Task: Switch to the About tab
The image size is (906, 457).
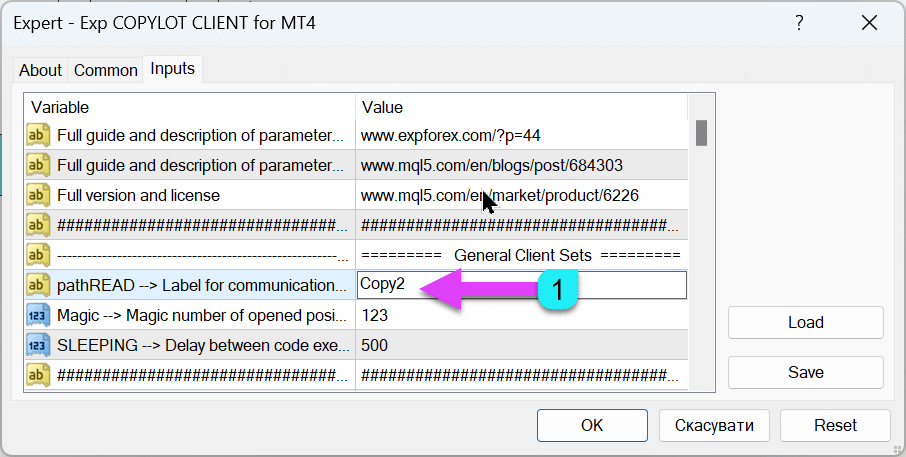Action: click(40, 70)
